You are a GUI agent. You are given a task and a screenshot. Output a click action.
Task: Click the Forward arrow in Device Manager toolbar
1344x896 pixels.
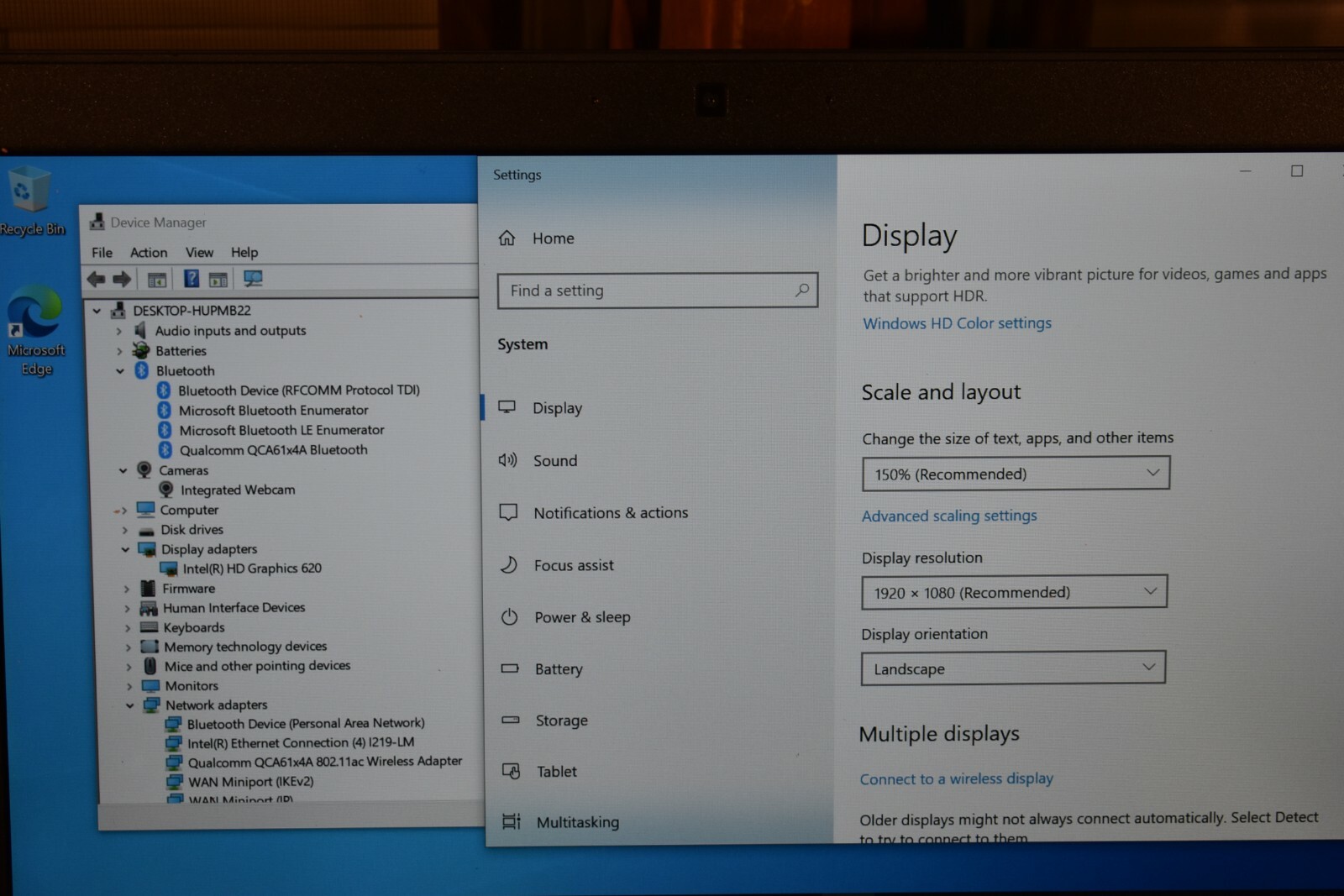pyautogui.click(x=123, y=279)
